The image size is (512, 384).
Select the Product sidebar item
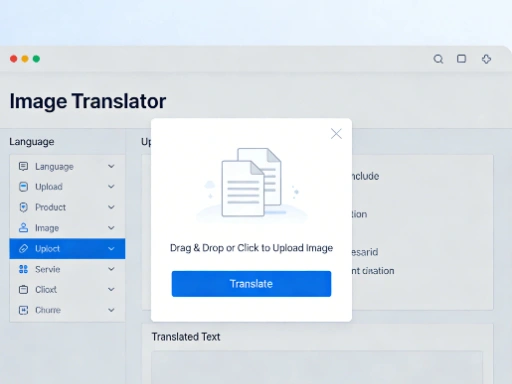point(67,207)
